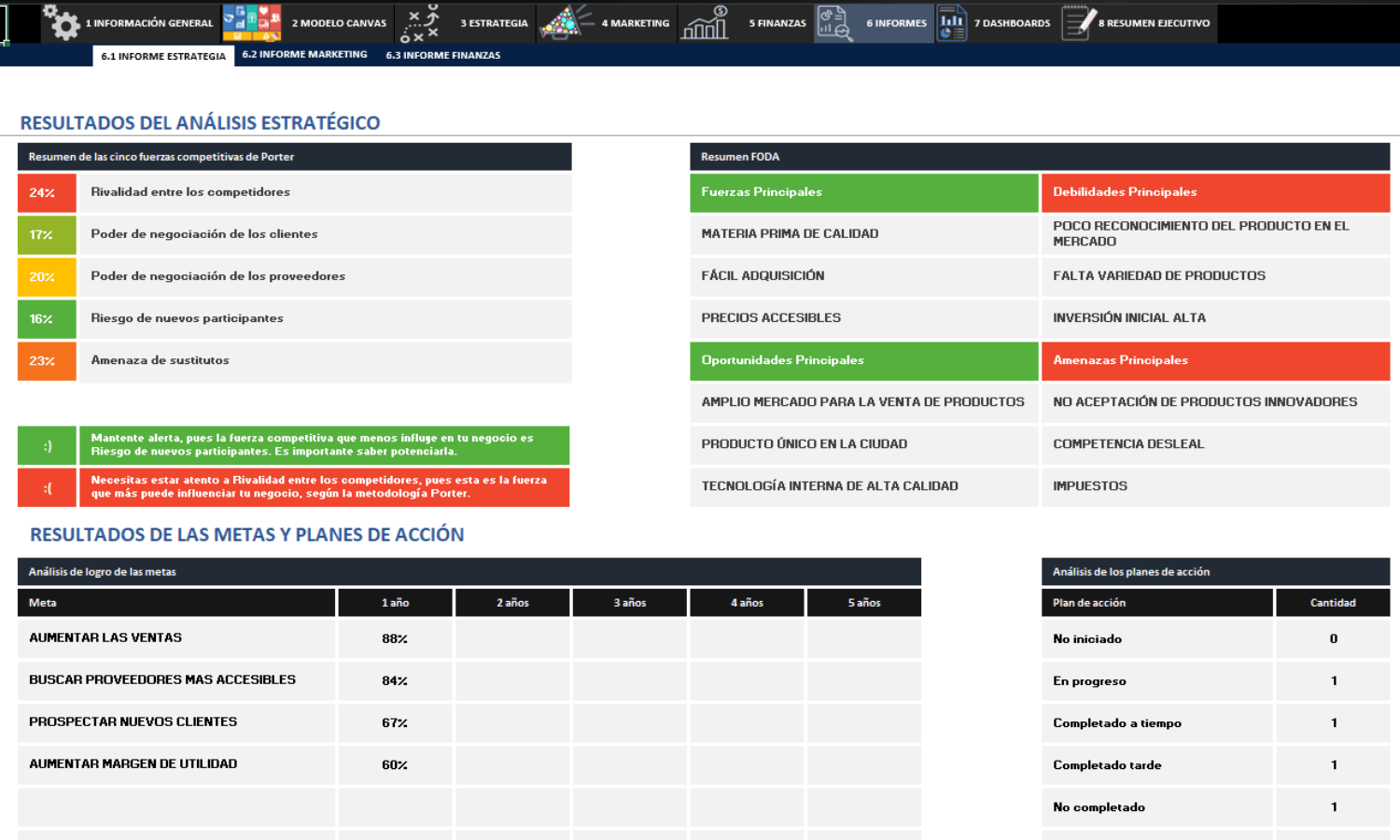Click the Informes report magnifier icon
Image resolution: width=1400 pixels, height=840 pixels.
coord(834,22)
